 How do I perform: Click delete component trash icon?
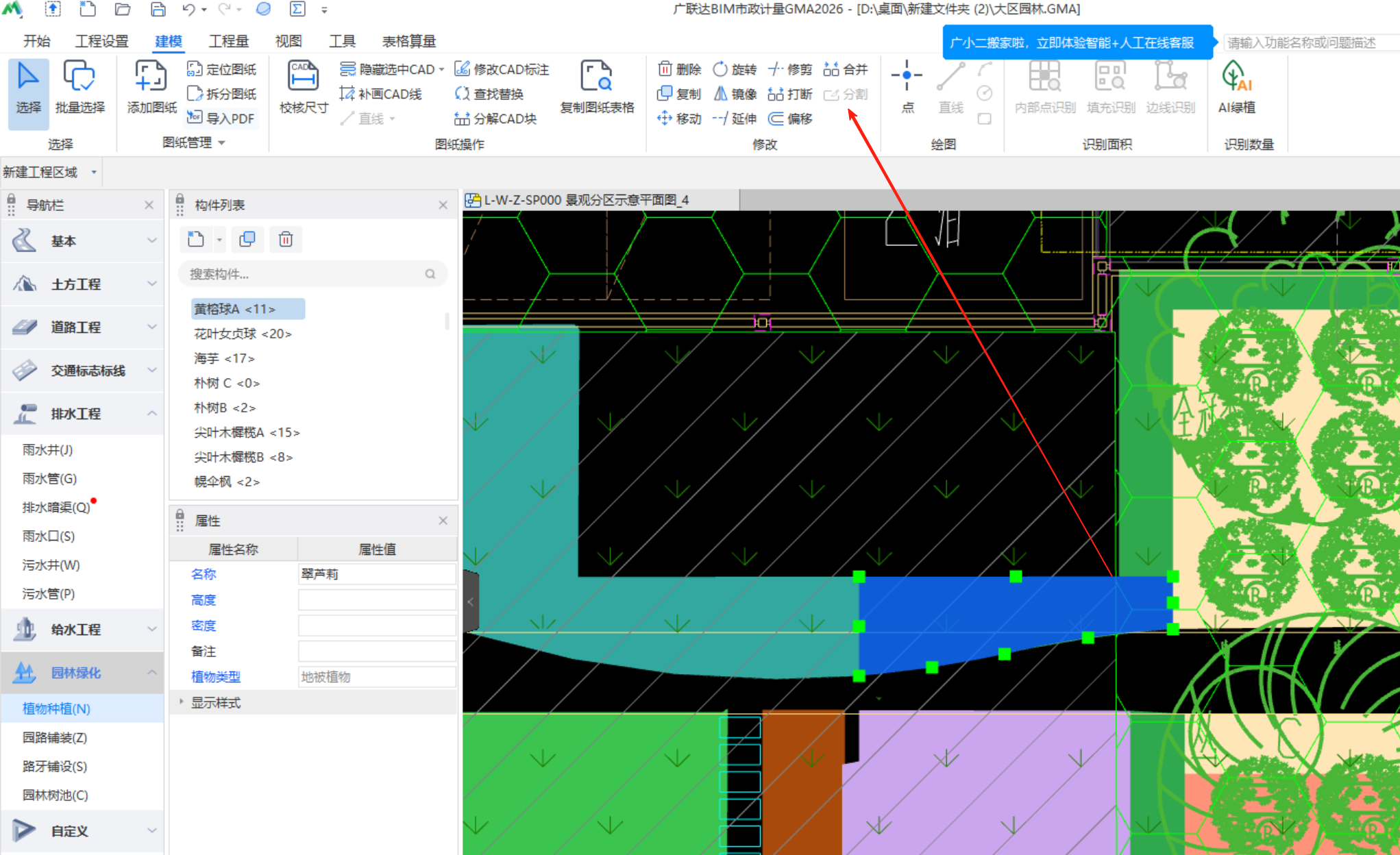[286, 239]
